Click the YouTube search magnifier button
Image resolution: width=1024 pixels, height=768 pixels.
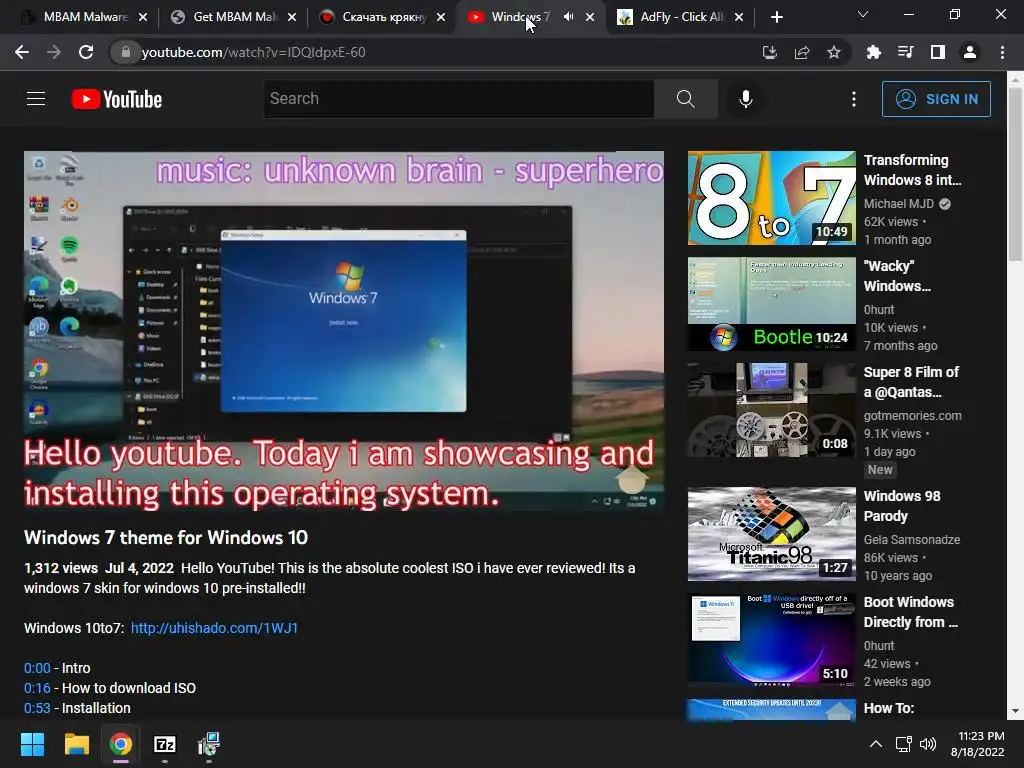click(686, 99)
